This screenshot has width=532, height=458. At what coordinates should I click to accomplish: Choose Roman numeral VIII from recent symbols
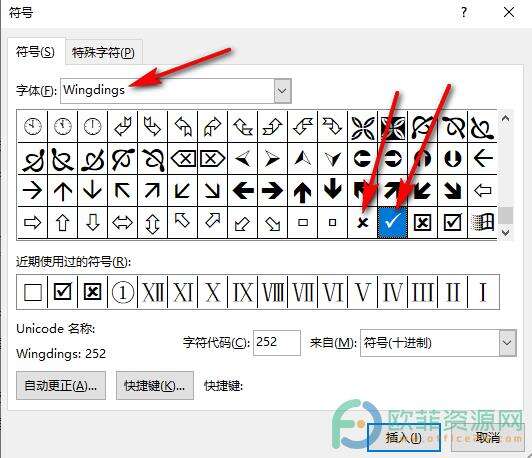click(x=273, y=292)
